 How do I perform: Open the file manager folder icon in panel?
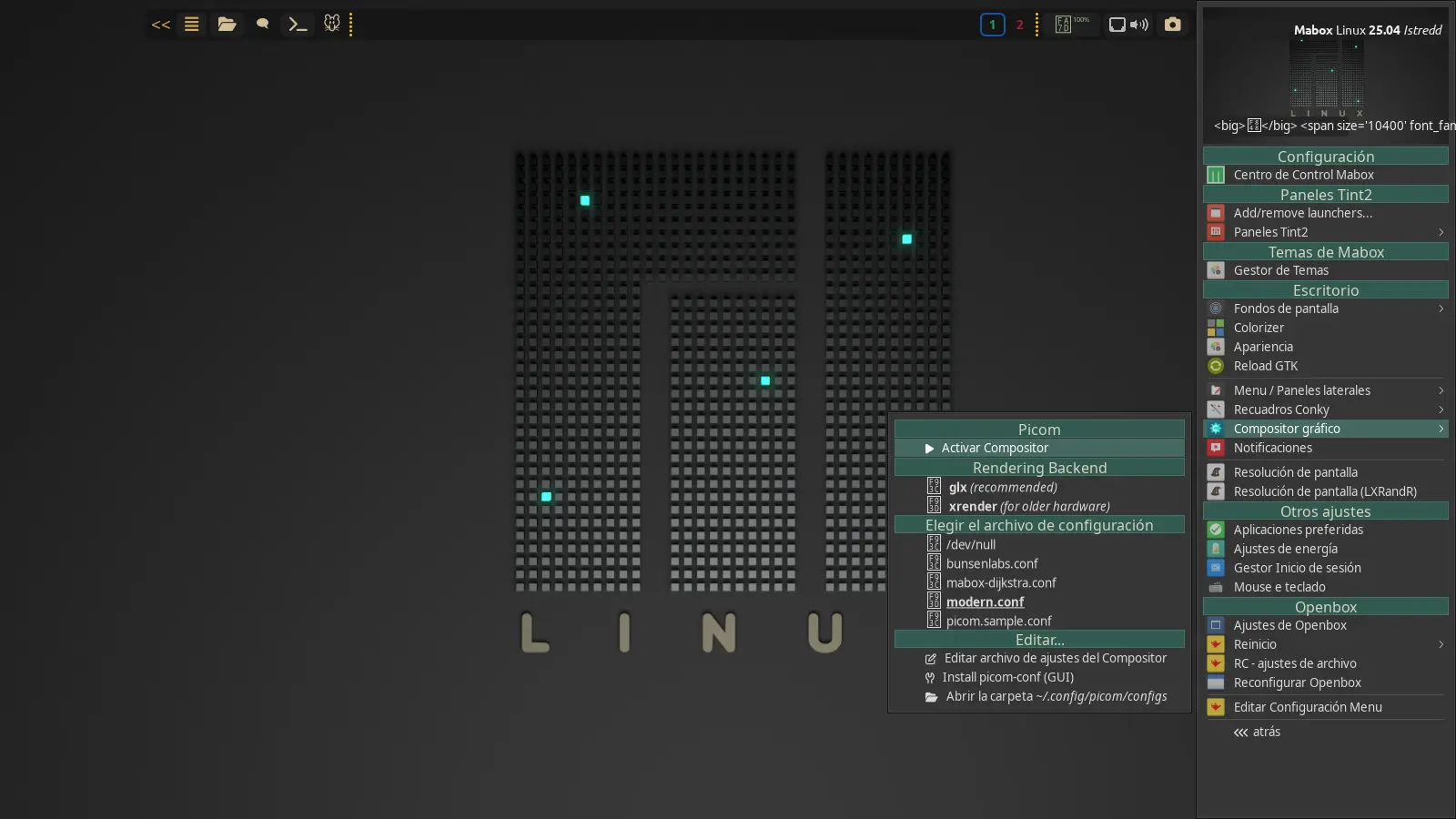(227, 25)
